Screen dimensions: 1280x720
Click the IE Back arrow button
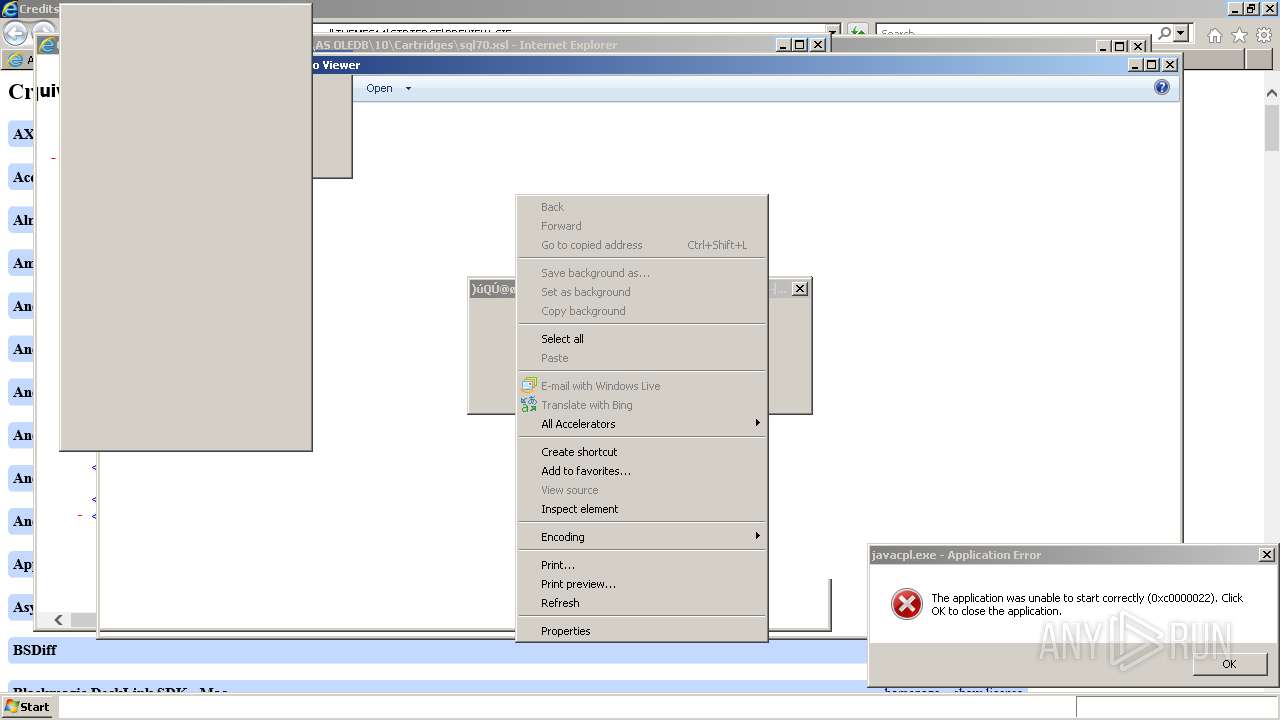point(15,33)
